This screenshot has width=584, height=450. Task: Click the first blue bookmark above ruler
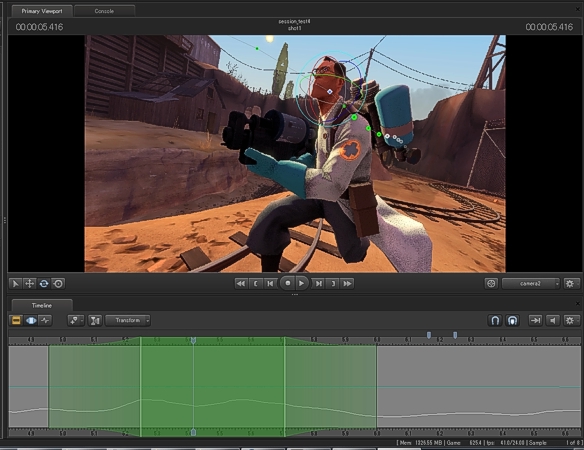429,335
